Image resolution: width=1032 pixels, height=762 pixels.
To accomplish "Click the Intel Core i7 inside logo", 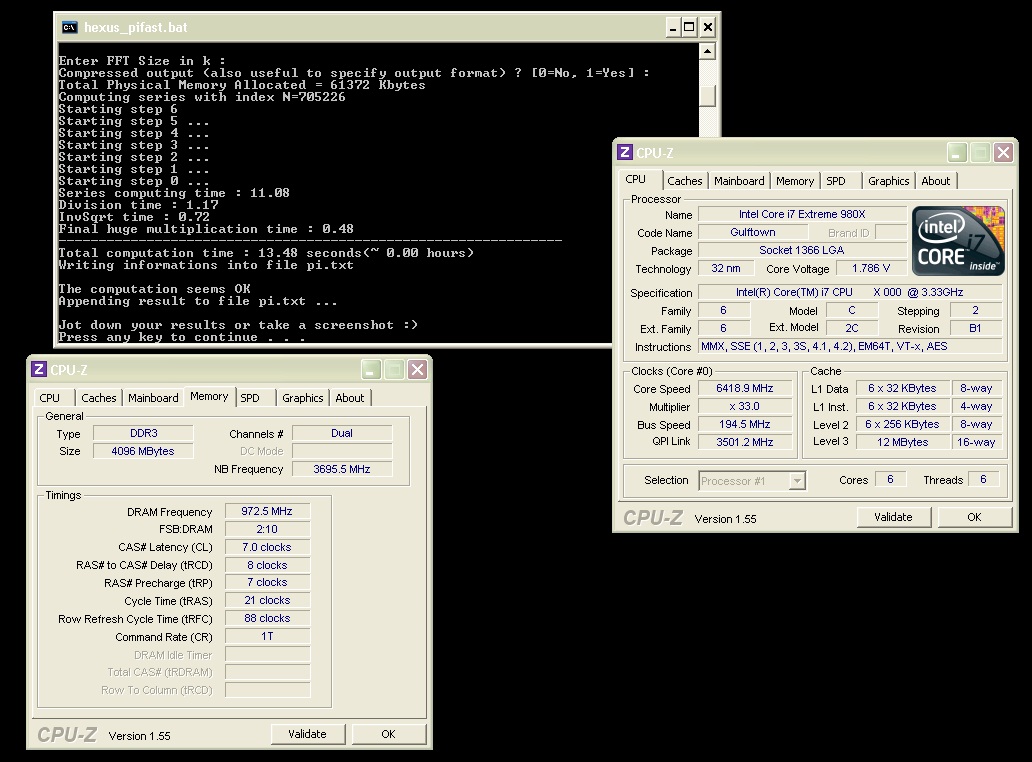I will (957, 241).
